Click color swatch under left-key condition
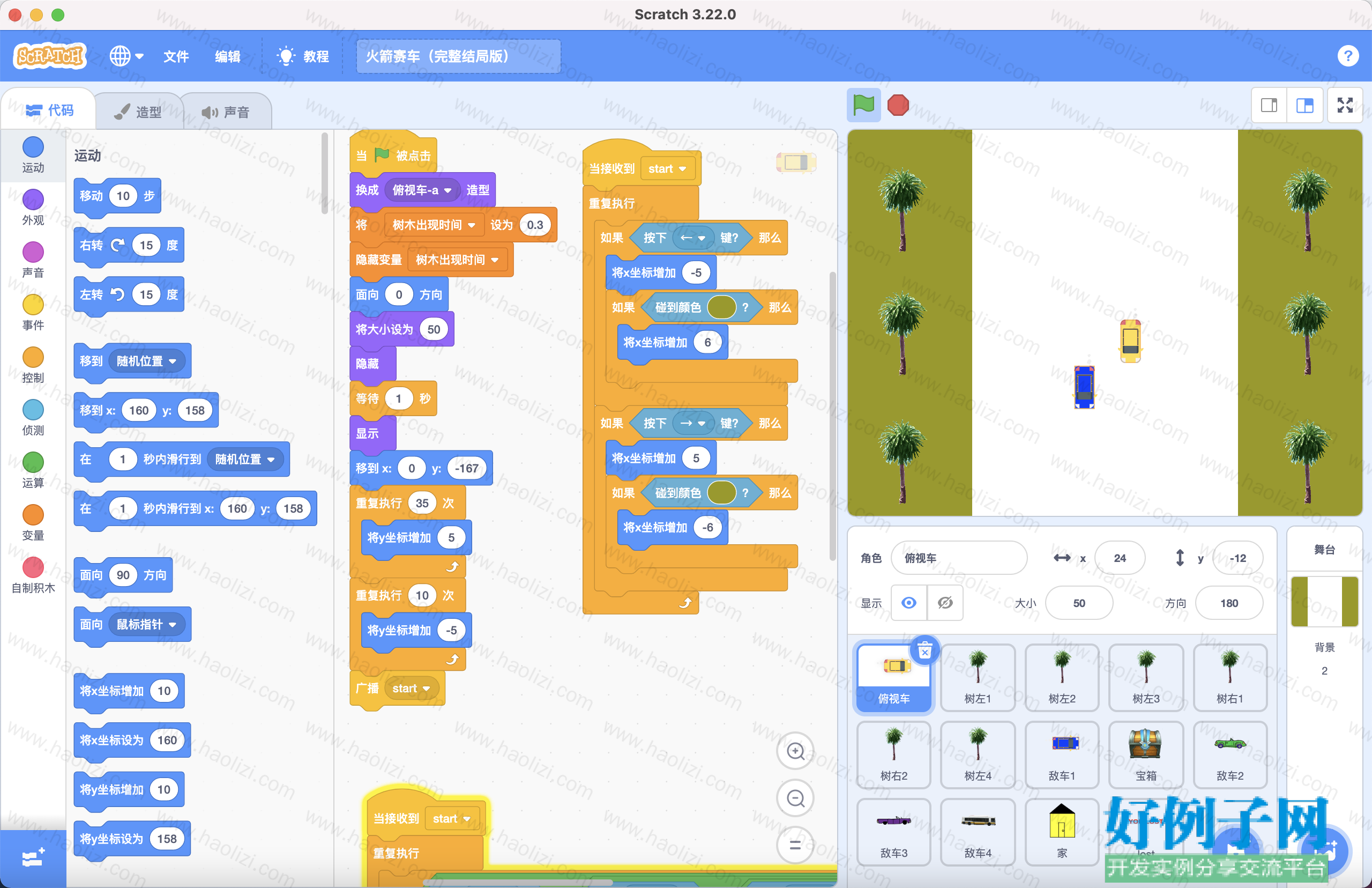Image resolution: width=1372 pixels, height=888 pixels. [x=721, y=307]
